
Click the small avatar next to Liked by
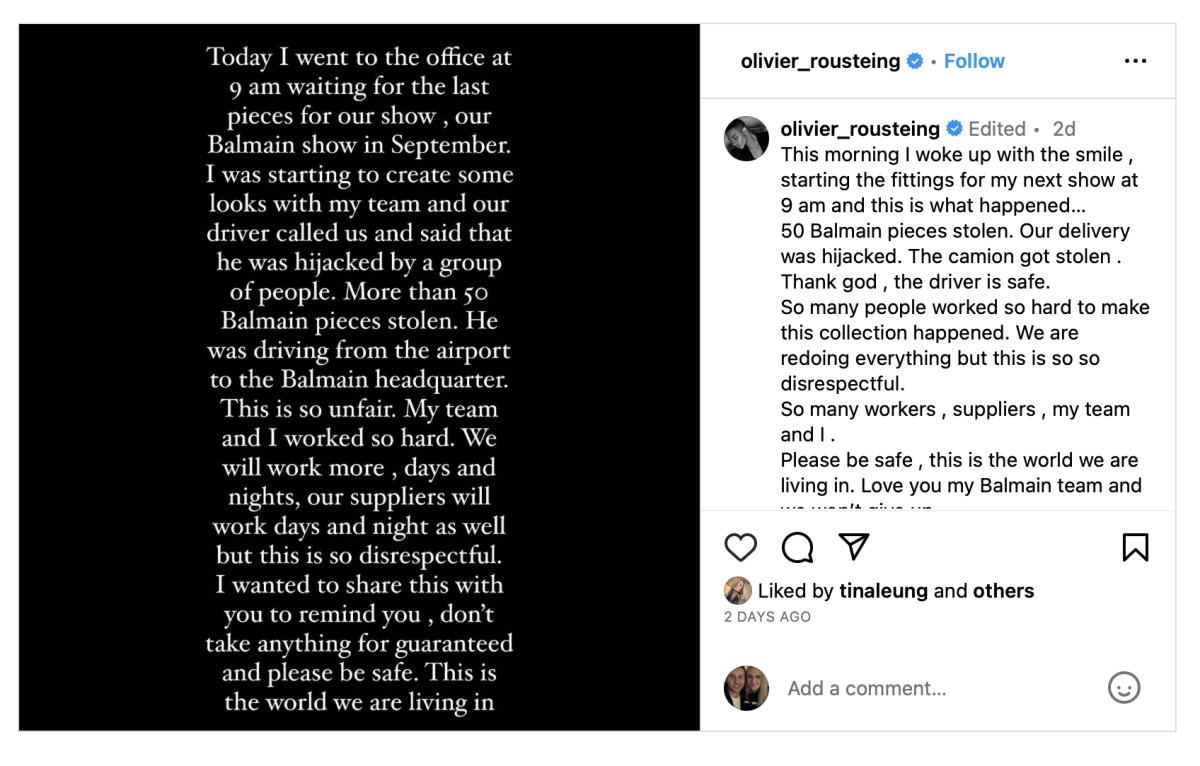pyautogui.click(x=737, y=591)
